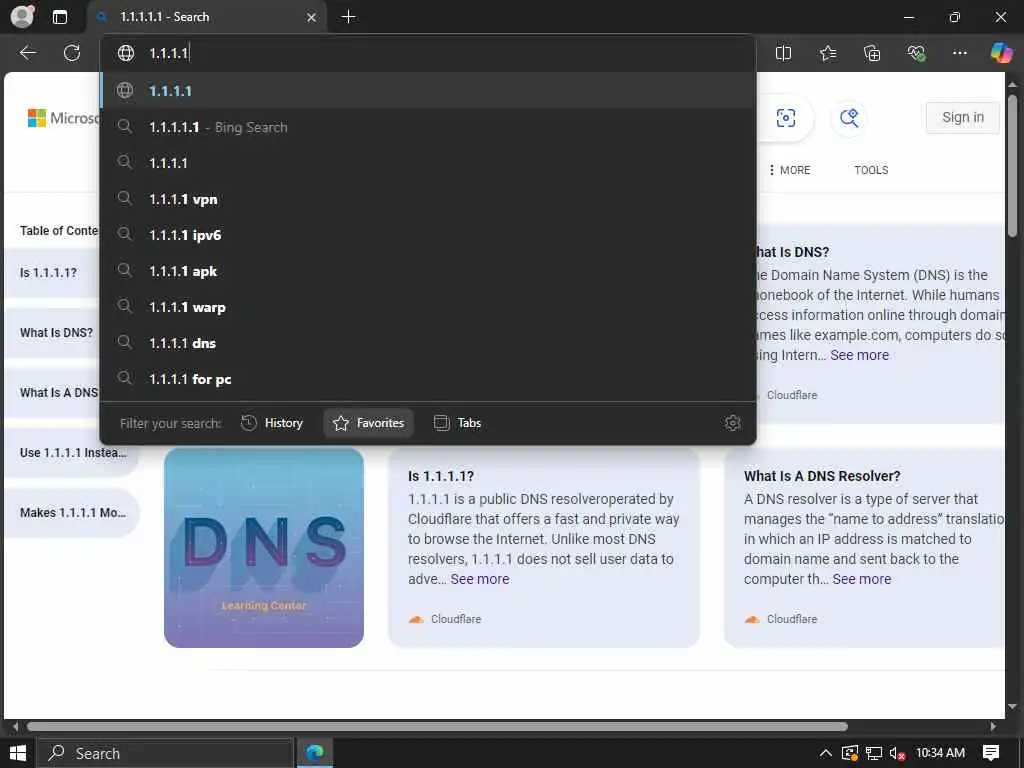Open the DNS Learning Center thumbnail
The image size is (1024, 768).
(x=264, y=548)
